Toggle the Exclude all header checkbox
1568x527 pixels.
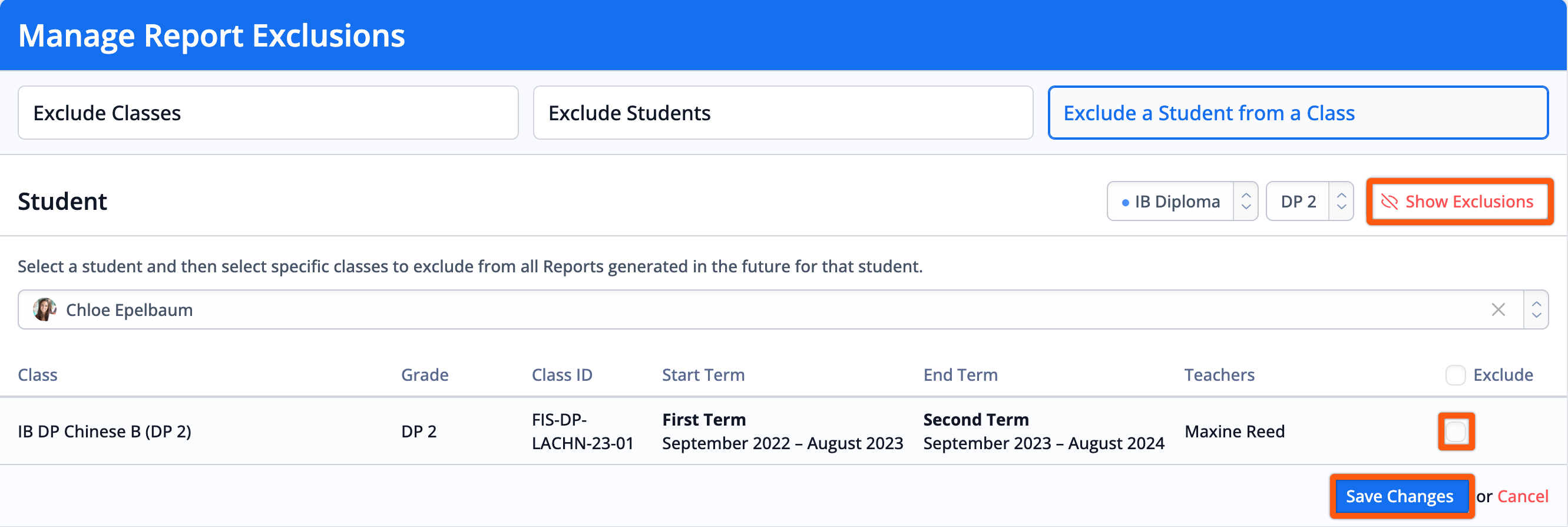(1455, 375)
